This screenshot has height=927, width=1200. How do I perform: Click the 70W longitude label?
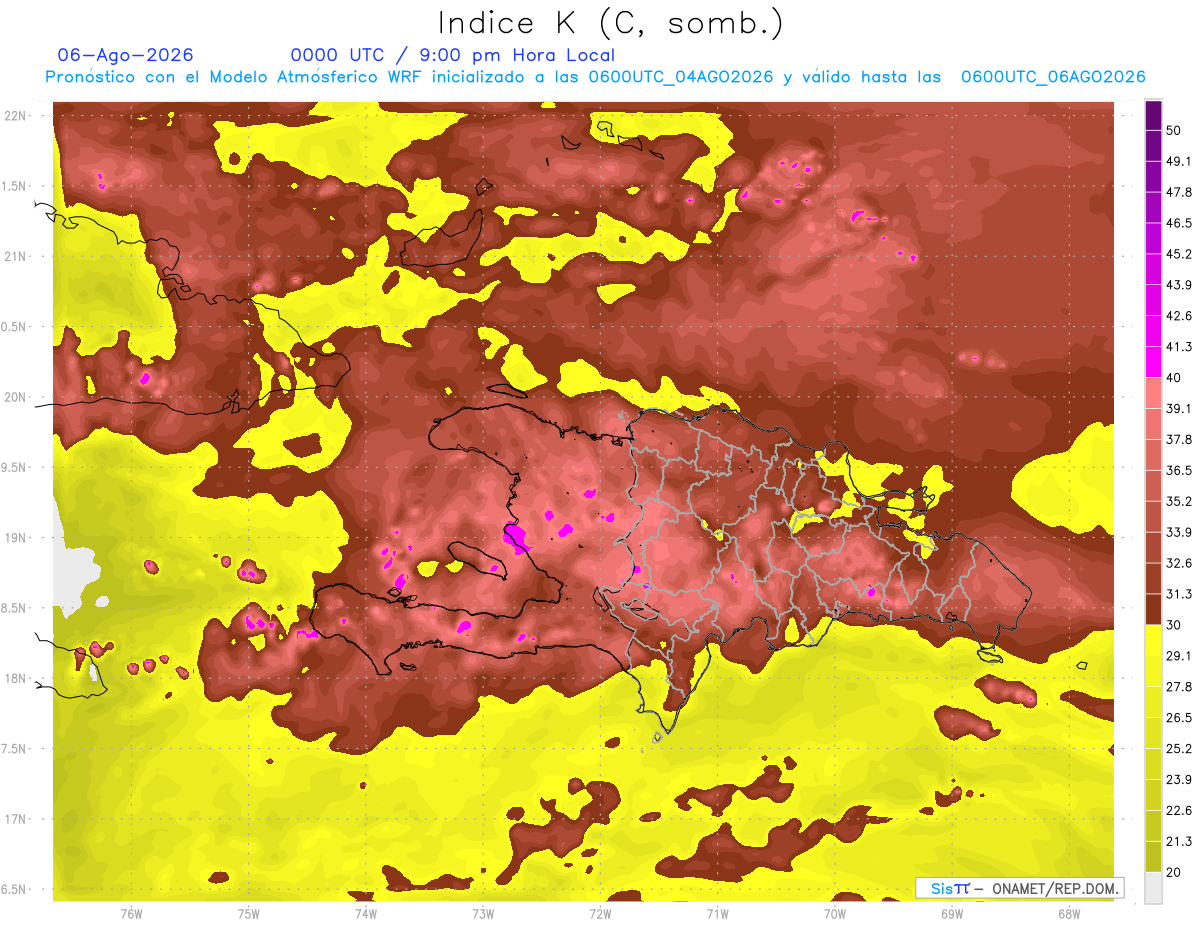[x=835, y=913]
